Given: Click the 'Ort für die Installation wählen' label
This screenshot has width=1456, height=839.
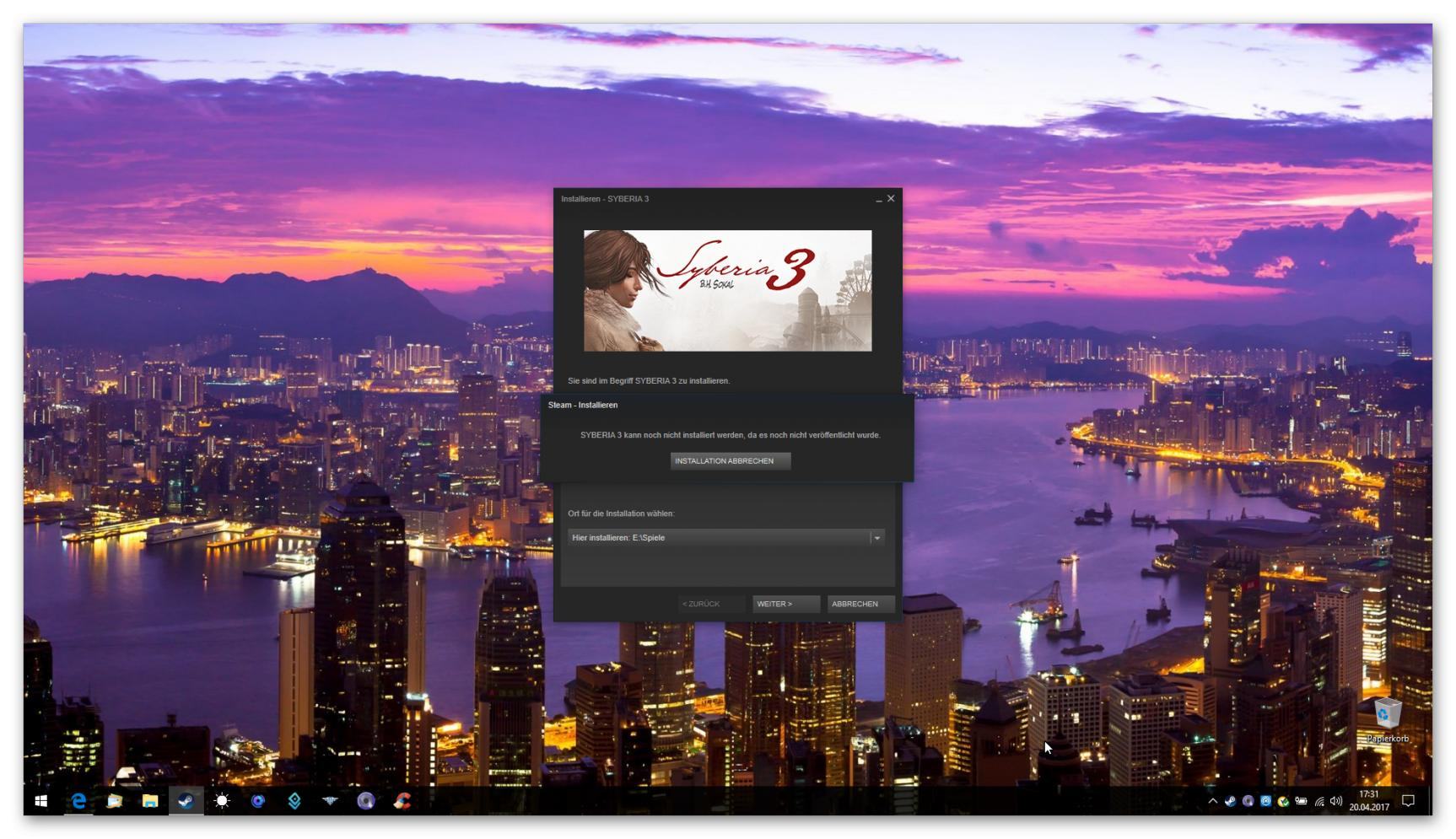Looking at the screenshot, I should pyautogui.click(x=621, y=514).
